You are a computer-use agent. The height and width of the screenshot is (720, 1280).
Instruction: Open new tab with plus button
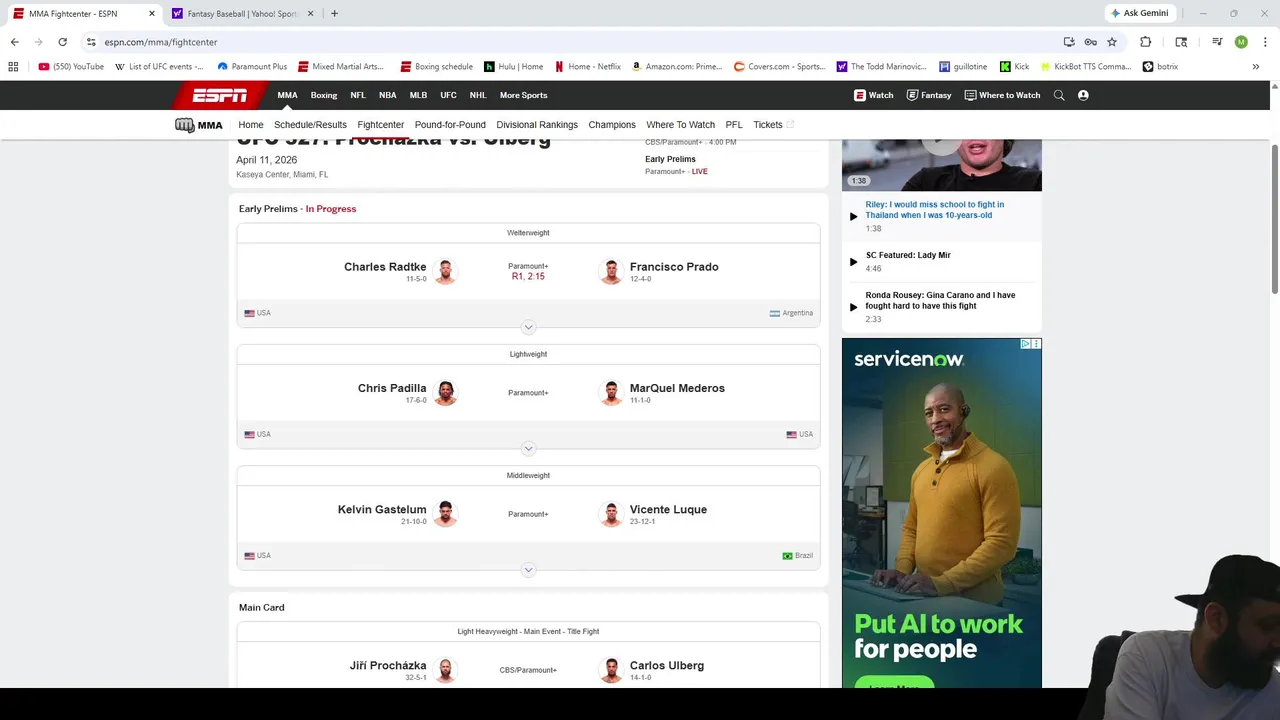click(334, 13)
